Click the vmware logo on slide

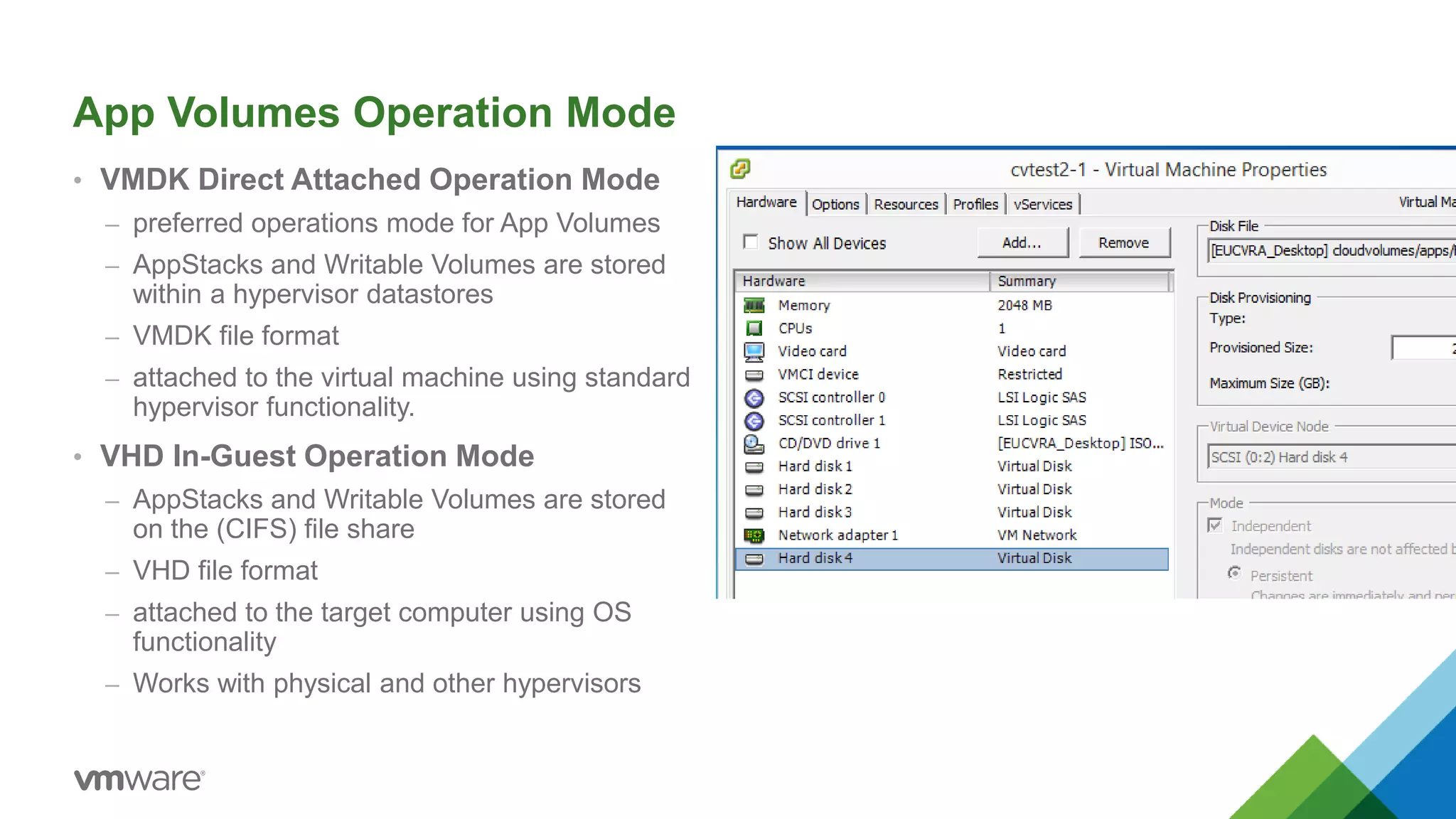[140, 779]
